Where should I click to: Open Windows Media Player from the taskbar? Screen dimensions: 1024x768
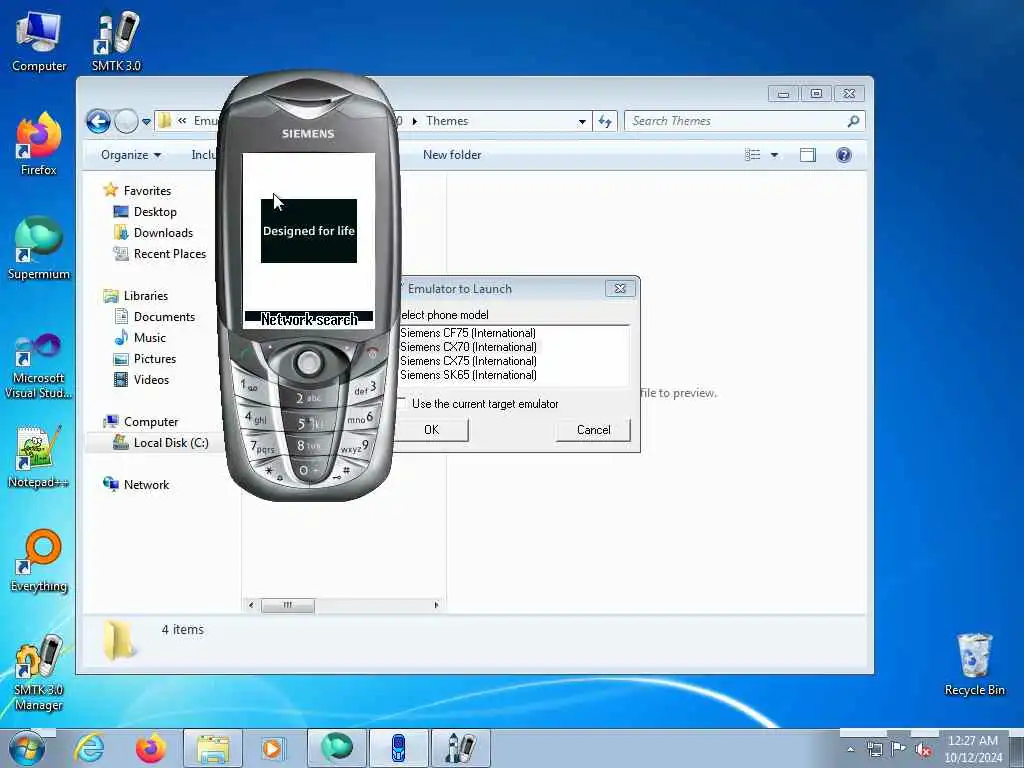click(272, 748)
